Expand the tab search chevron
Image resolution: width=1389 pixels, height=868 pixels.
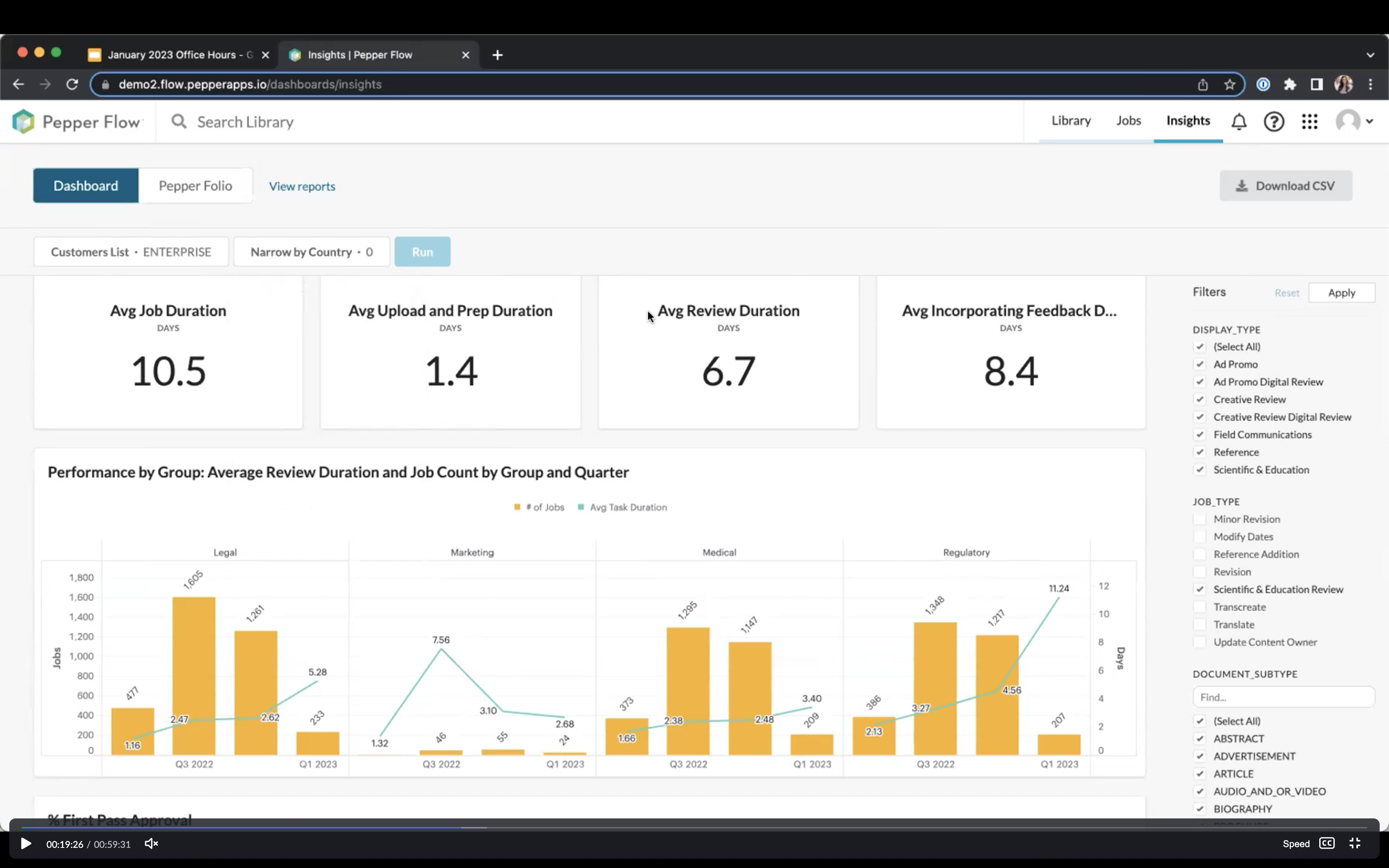1370,55
